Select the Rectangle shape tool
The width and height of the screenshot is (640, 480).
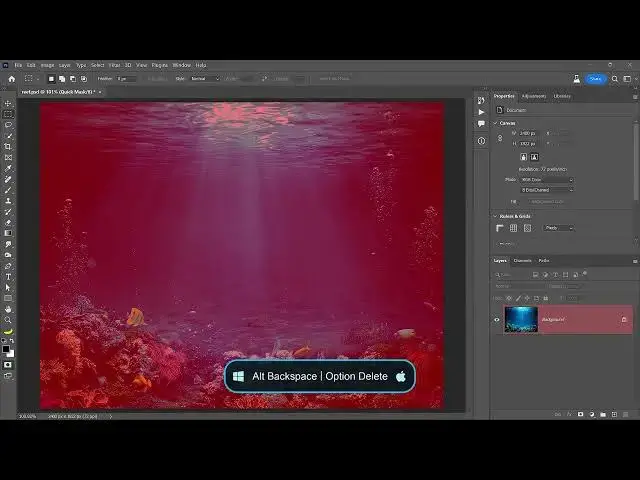point(8,298)
